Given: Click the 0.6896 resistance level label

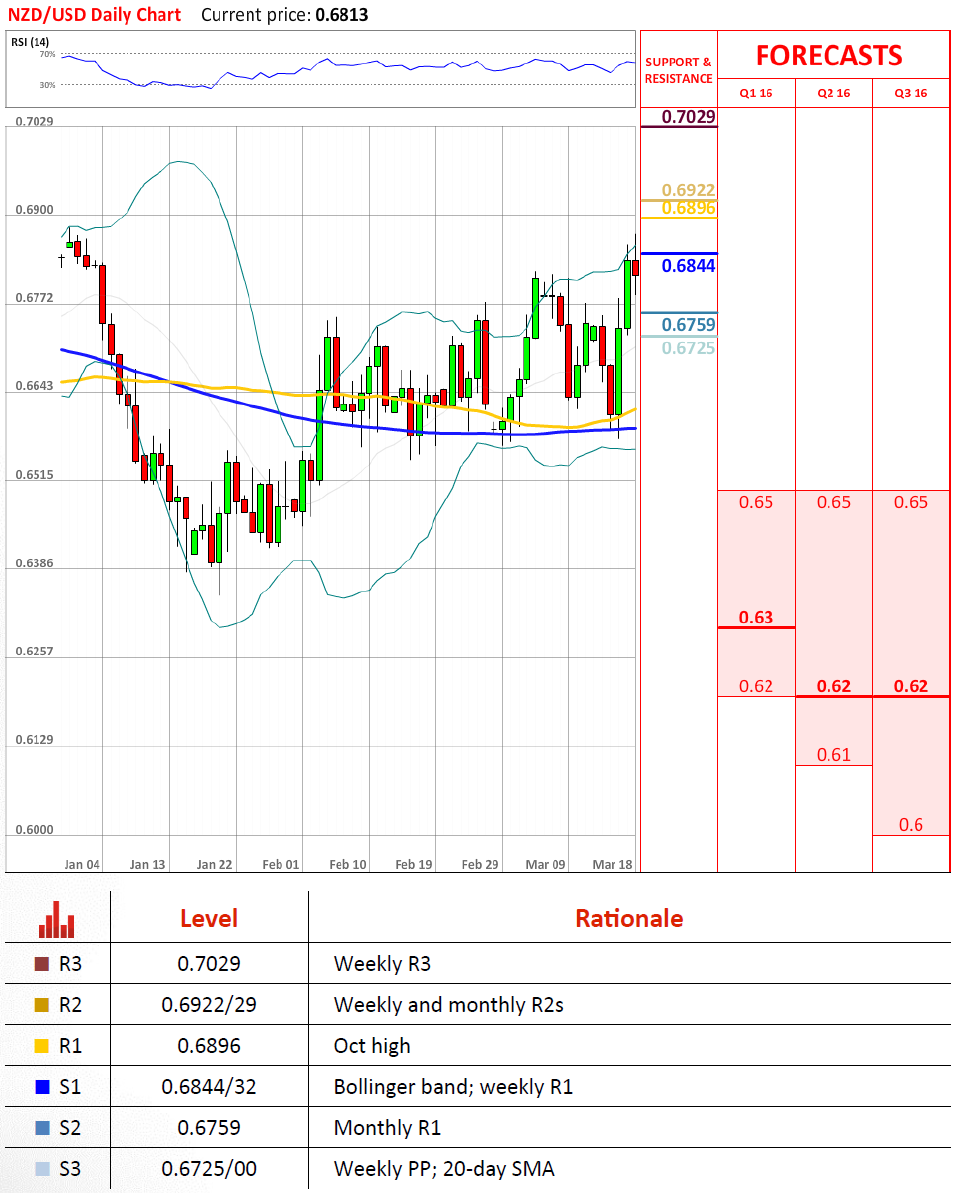Looking at the screenshot, I should (688, 208).
